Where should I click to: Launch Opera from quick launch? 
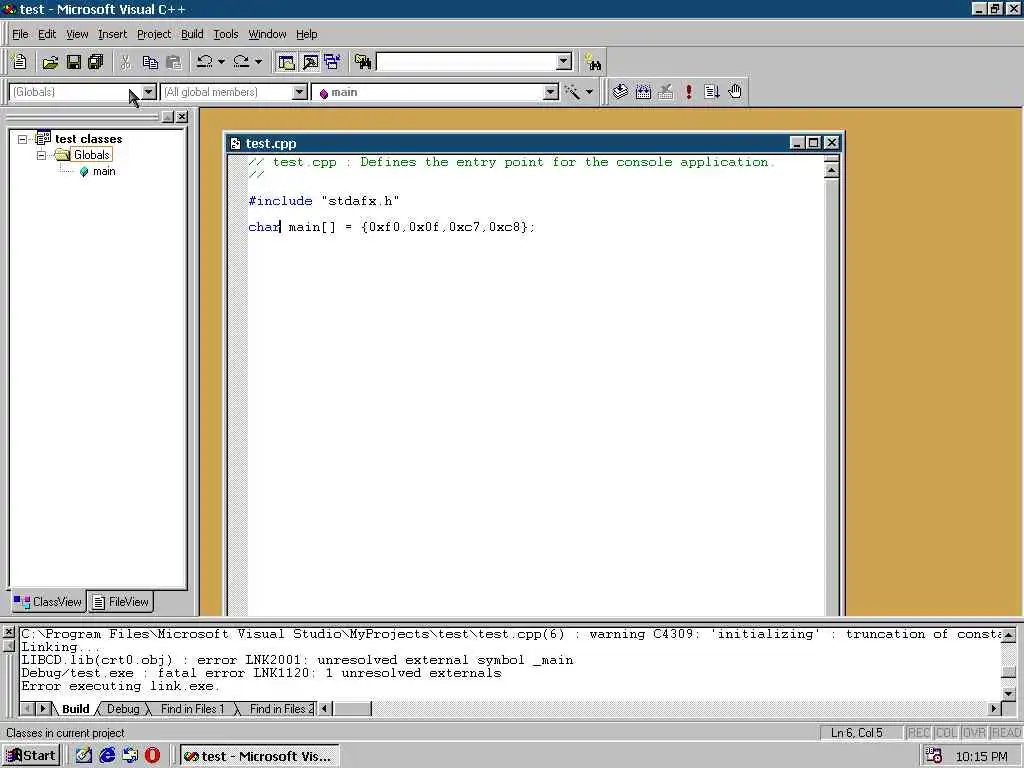[152, 756]
